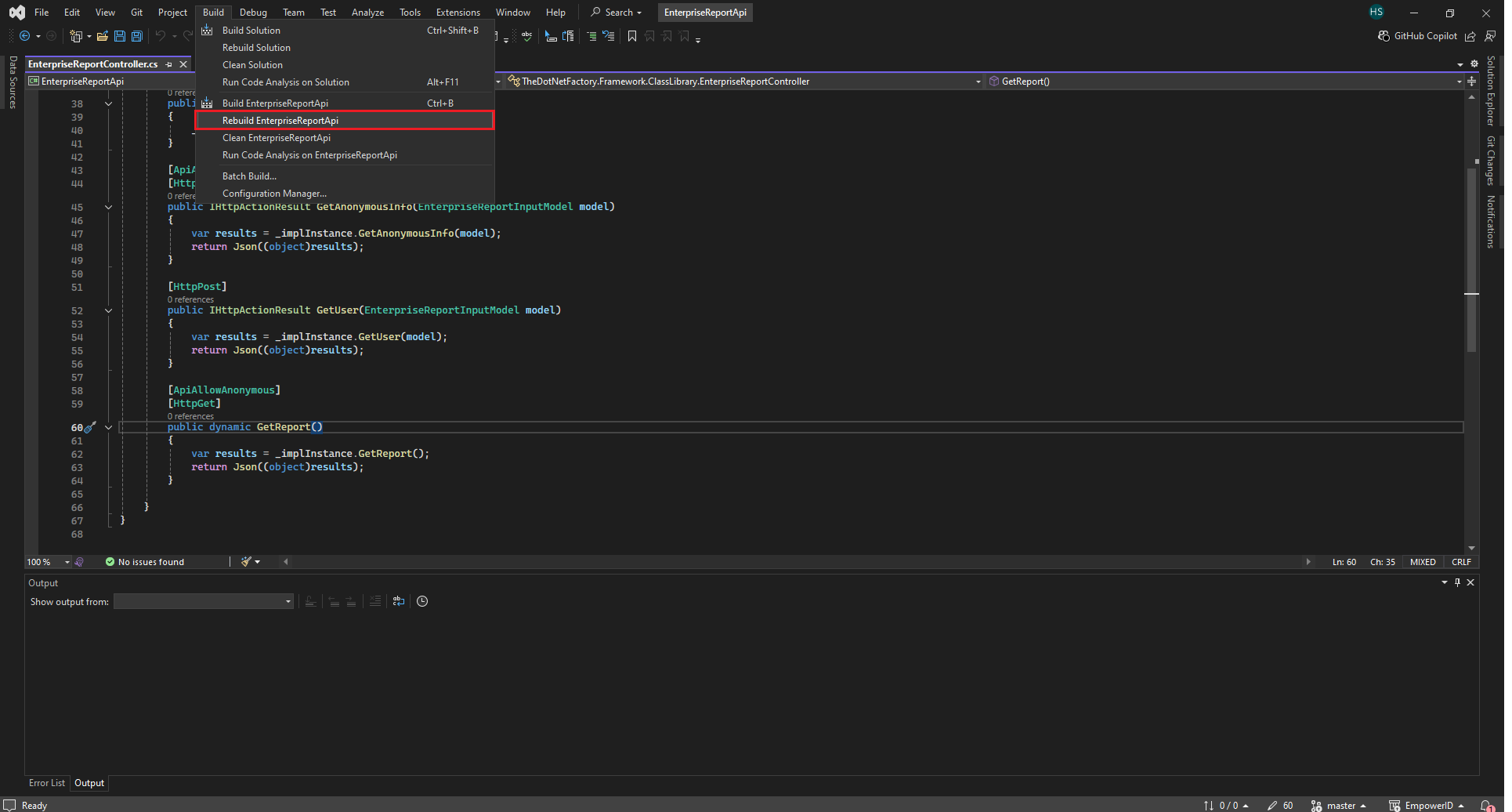Click the editor settings gear icon
Screen dimensions: 1512x812
click(x=1474, y=63)
